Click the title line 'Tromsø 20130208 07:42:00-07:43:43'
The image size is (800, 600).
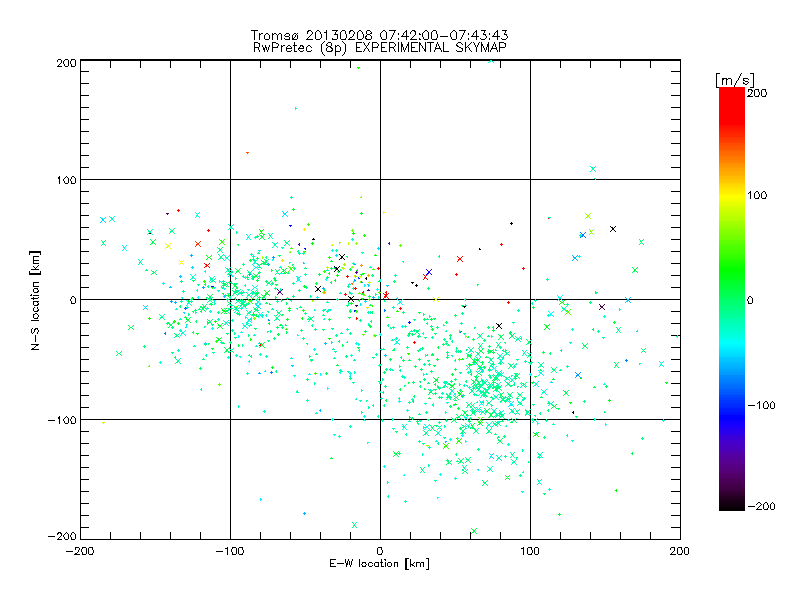379,35
